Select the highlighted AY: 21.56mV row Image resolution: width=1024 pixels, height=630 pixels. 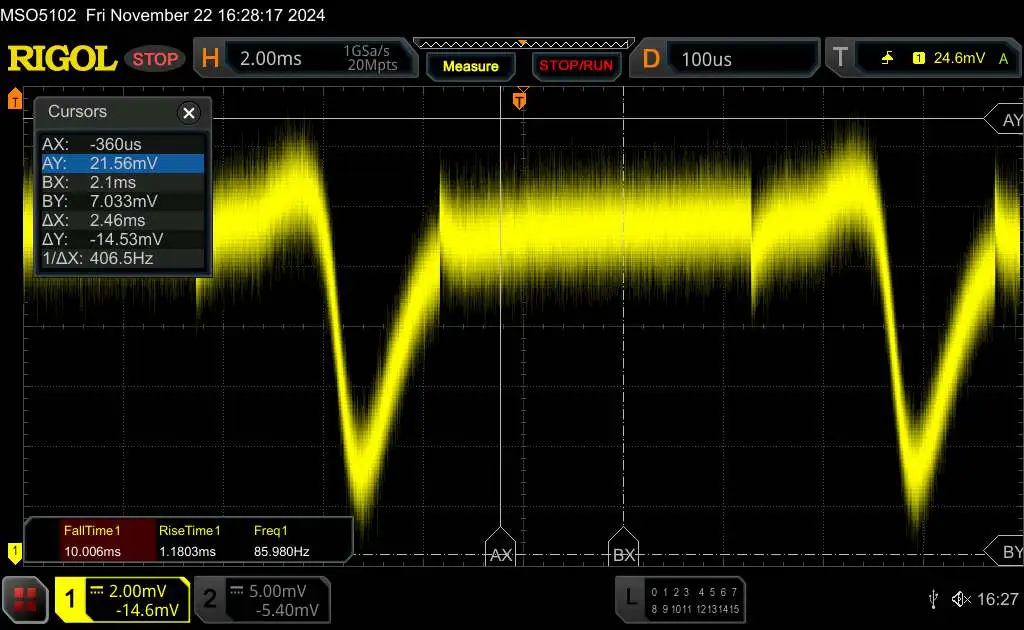pos(123,163)
